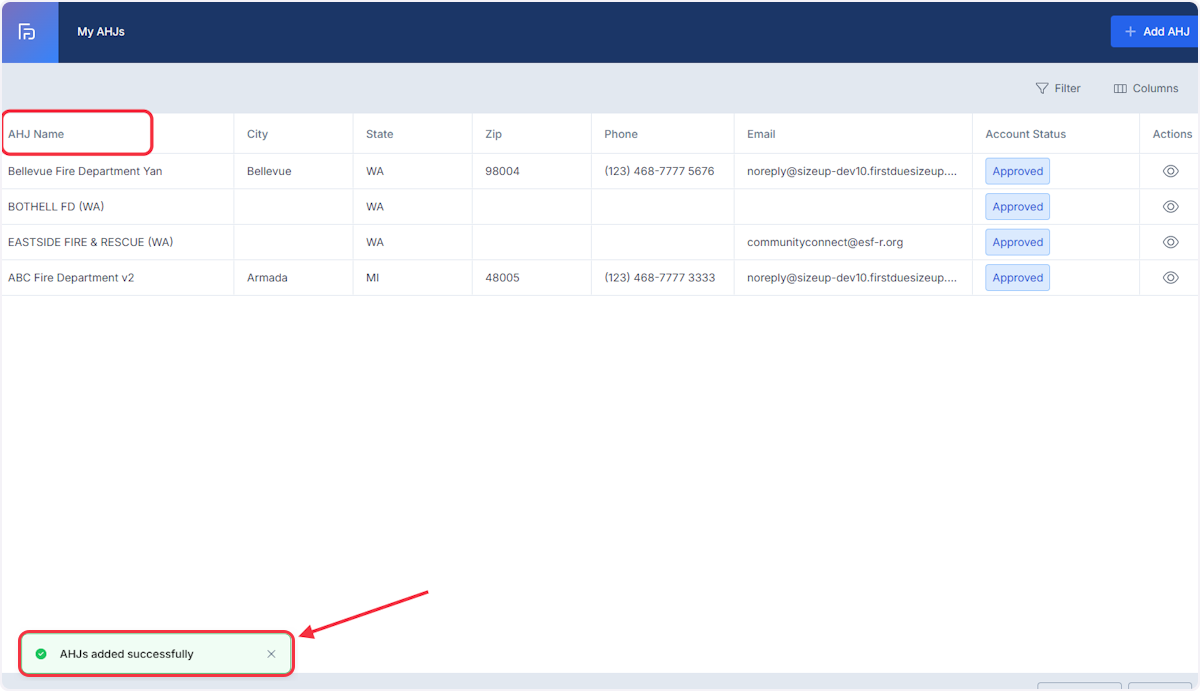This screenshot has height=691, width=1200.
Task: Click Approved badge for ABC Fire Department v2
Action: [1017, 278]
